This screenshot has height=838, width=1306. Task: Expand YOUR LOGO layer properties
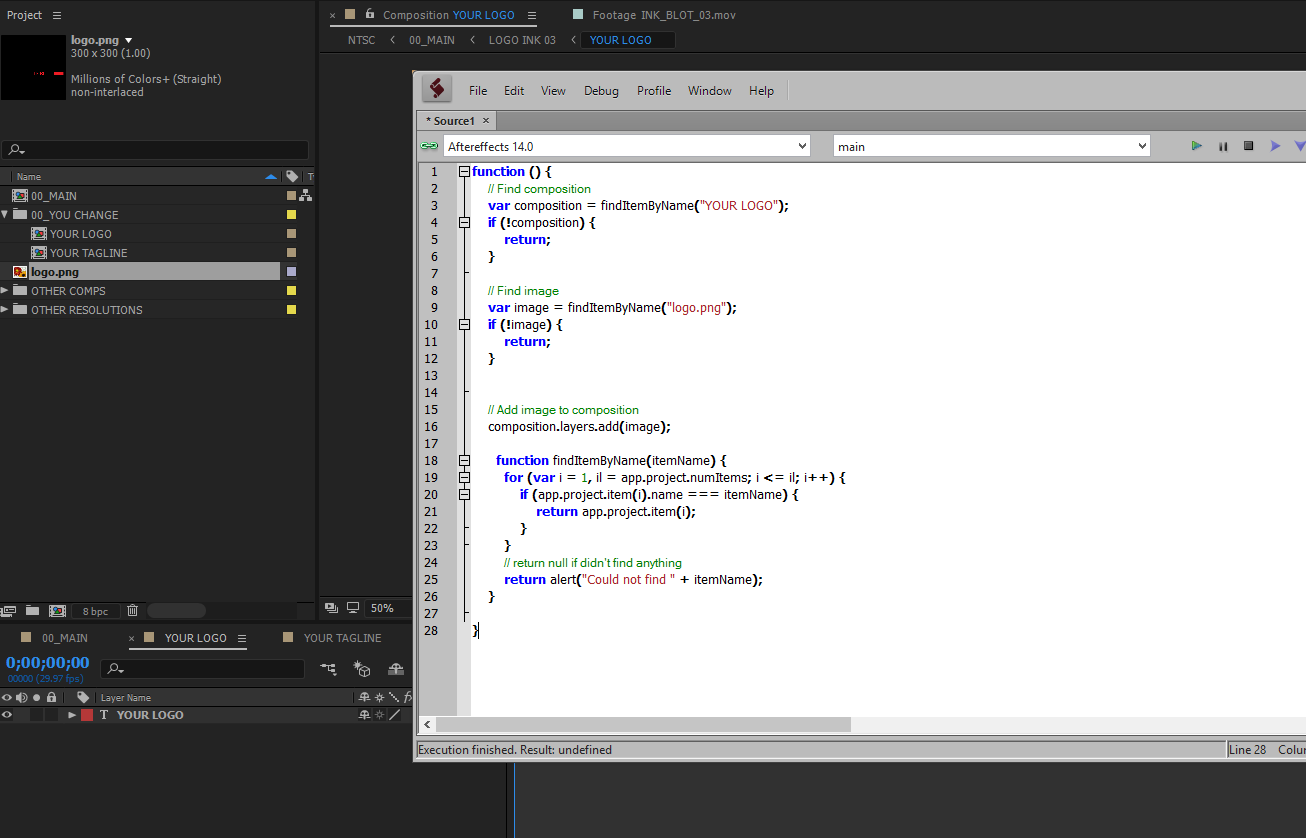72,715
